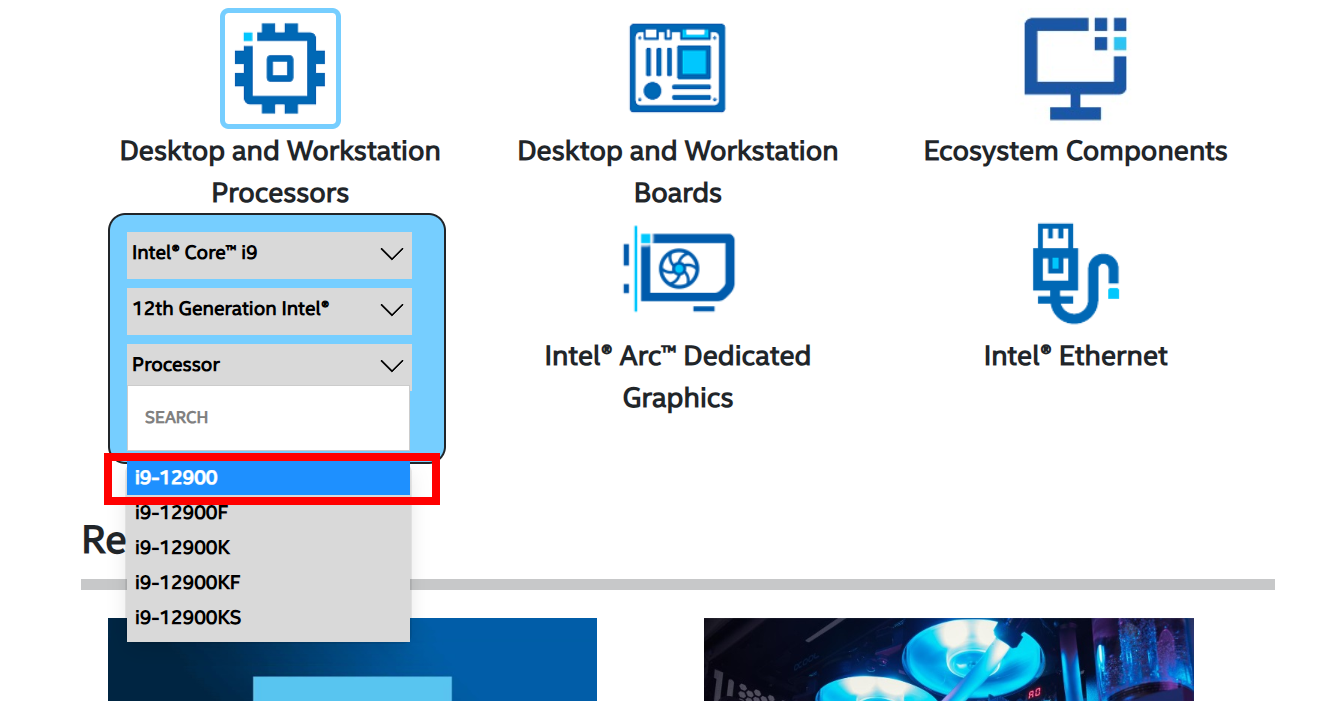The image size is (1322, 701).
Task: Click the Intel Ethernet text label
Action: (x=1075, y=356)
